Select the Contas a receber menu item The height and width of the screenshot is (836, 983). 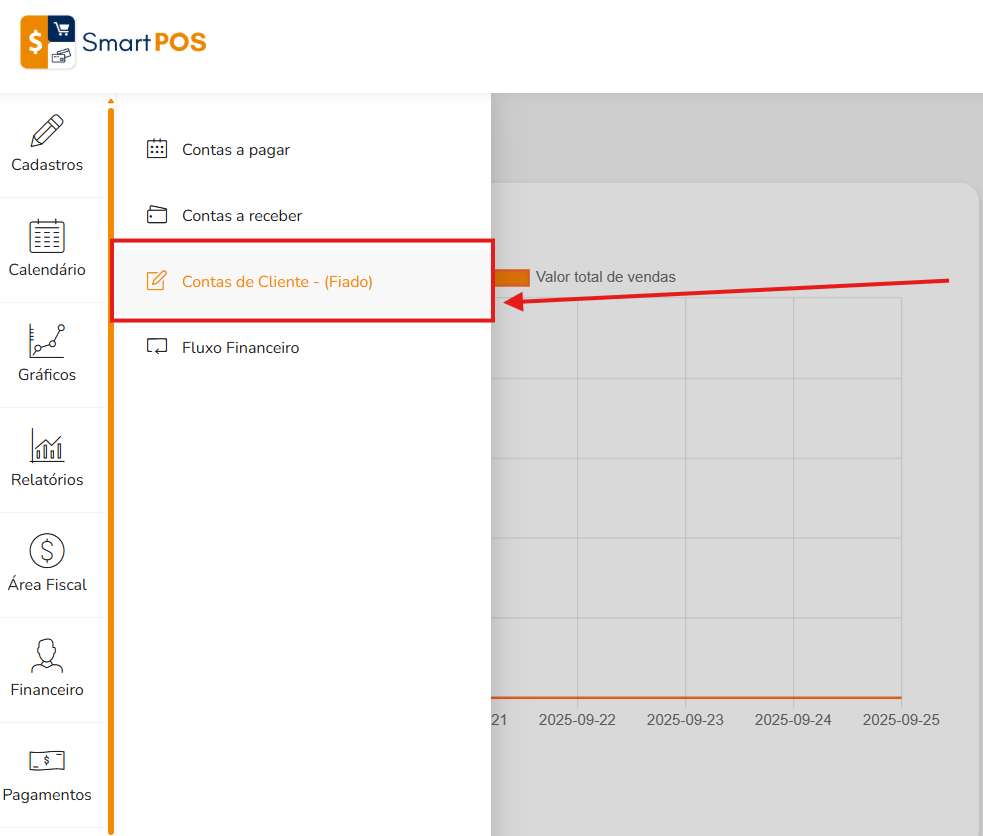pyautogui.click(x=303, y=216)
